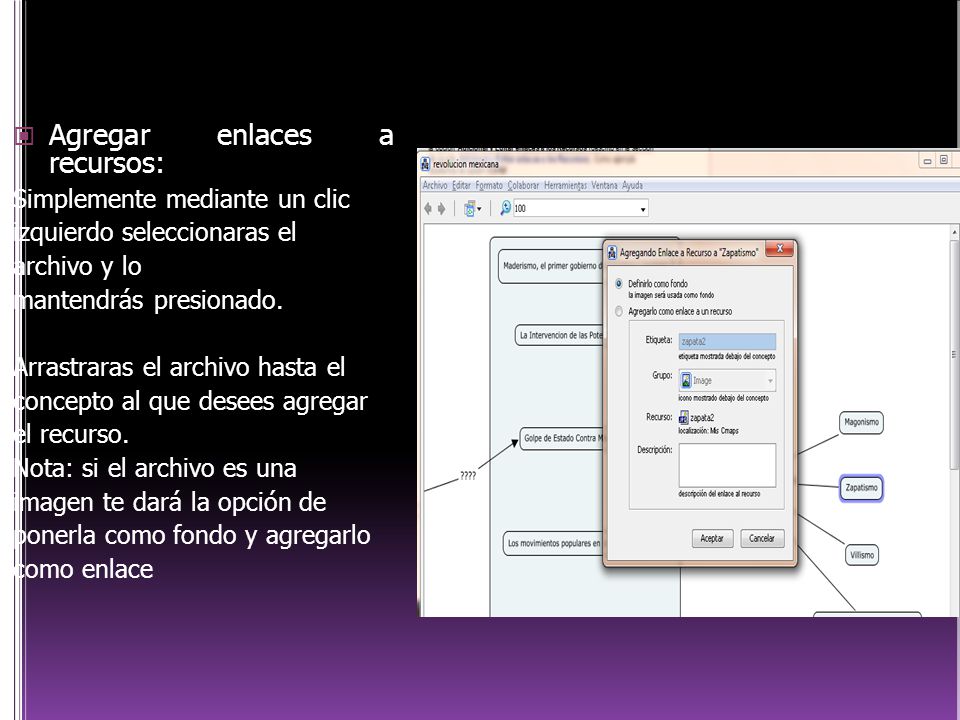Image resolution: width=960 pixels, height=720 pixels.
Task: Select the Magonismo concept node
Action: coord(861,422)
